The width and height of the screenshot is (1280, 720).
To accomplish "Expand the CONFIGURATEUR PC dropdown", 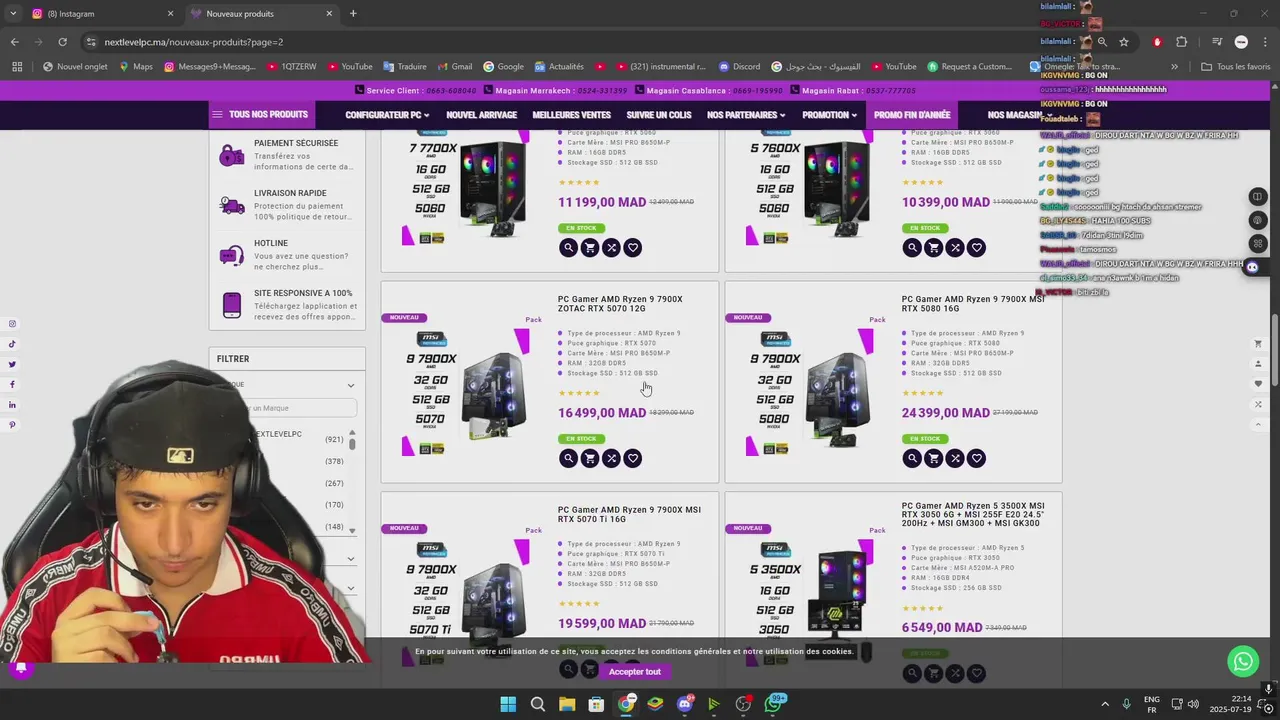I will coord(388,115).
